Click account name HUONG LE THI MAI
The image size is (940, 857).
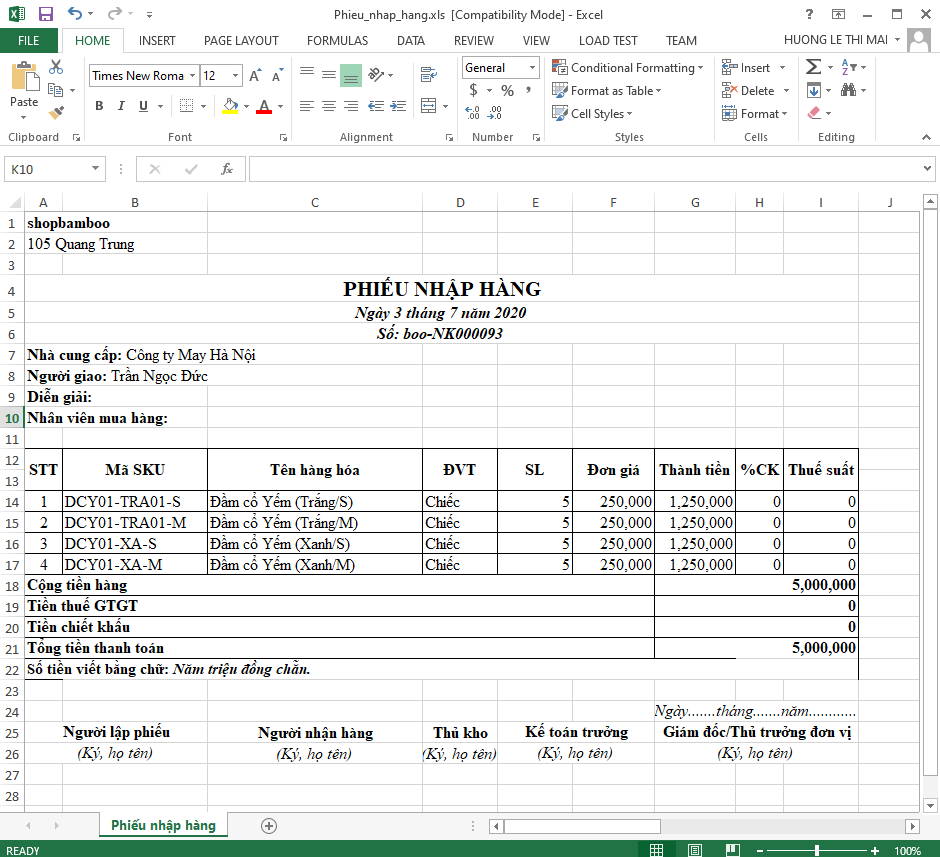coord(836,40)
